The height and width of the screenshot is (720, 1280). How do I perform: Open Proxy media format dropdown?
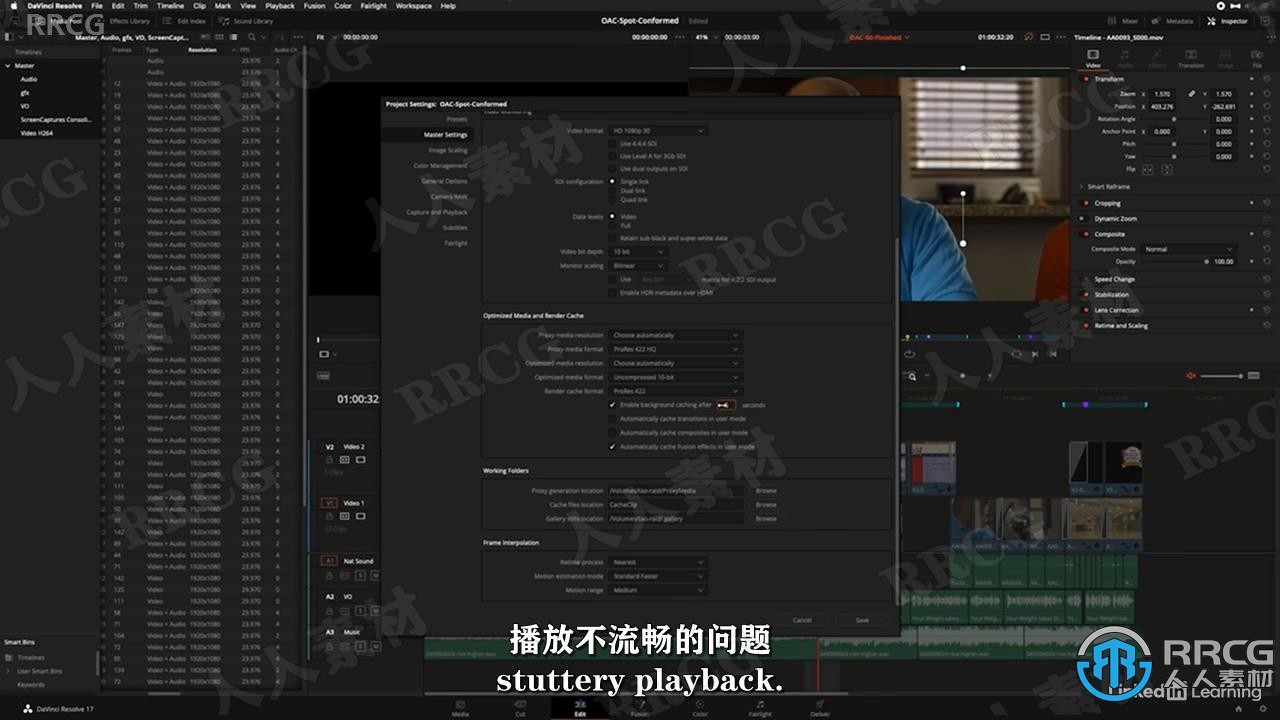coord(675,349)
